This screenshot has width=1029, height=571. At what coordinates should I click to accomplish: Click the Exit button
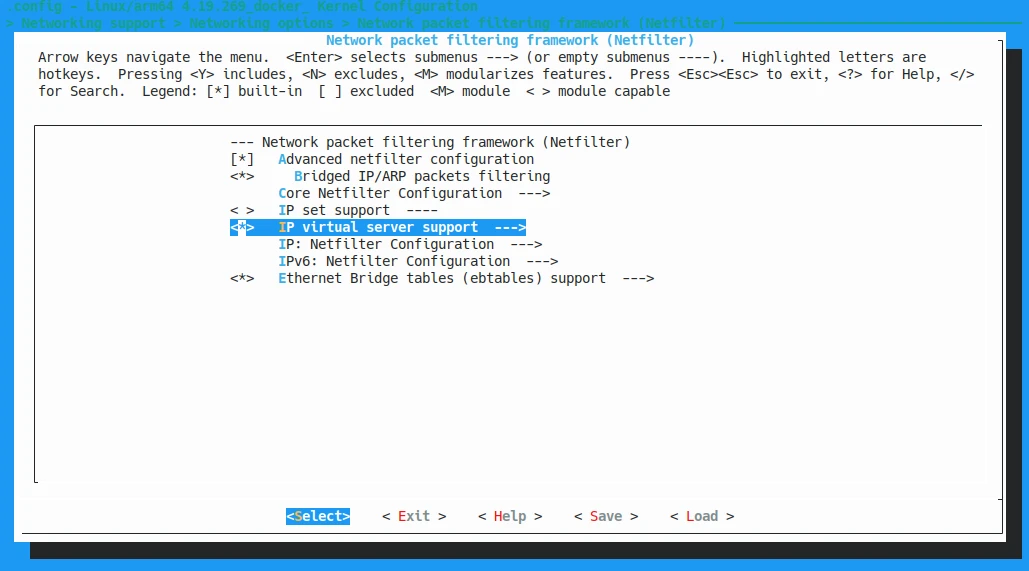point(414,516)
